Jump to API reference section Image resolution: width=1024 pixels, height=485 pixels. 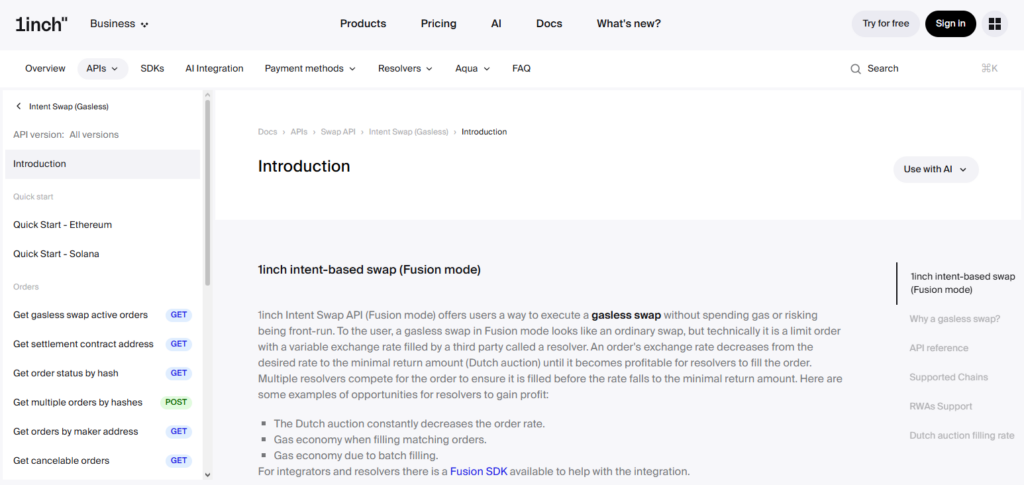click(938, 348)
